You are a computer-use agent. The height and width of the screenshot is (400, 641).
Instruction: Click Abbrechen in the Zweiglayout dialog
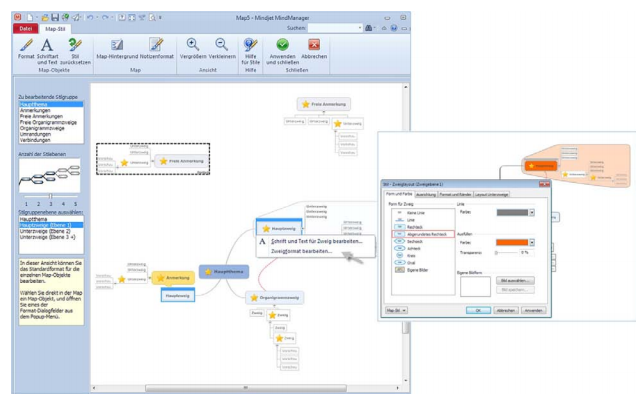pos(506,310)
